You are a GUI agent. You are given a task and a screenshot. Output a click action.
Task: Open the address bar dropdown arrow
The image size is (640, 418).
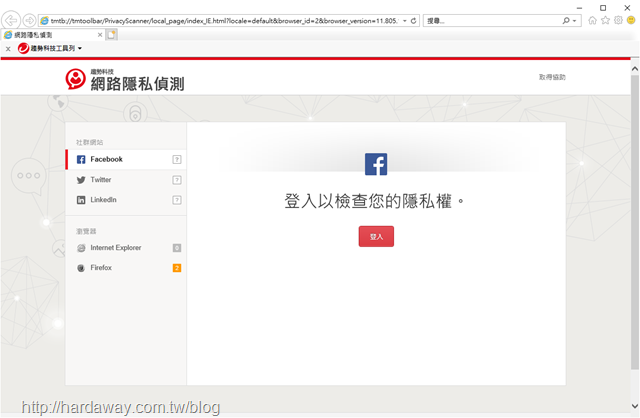(404, 20)
